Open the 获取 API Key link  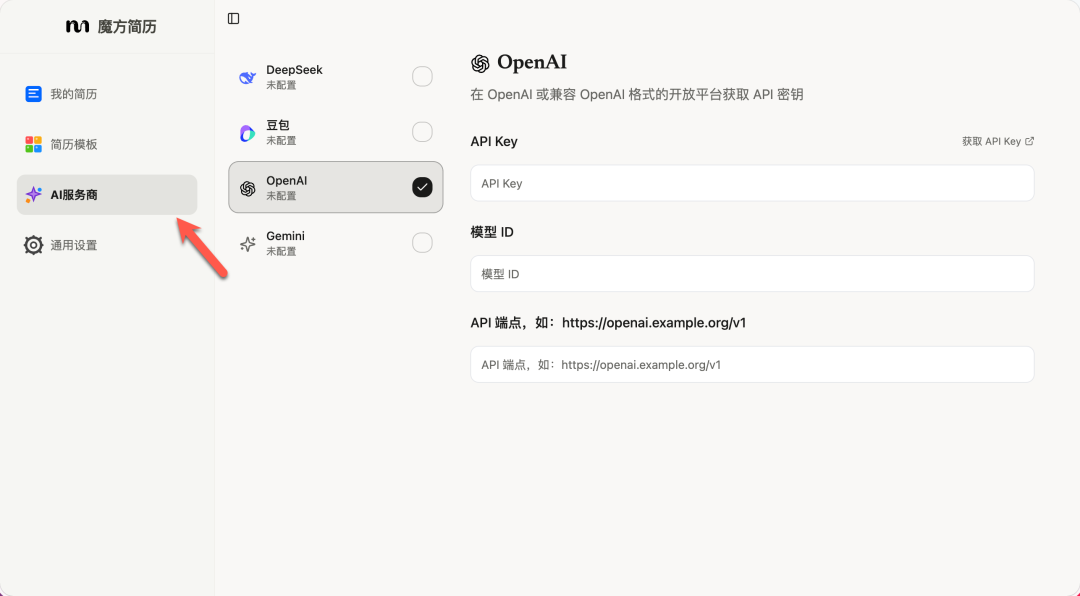[998, 141]
